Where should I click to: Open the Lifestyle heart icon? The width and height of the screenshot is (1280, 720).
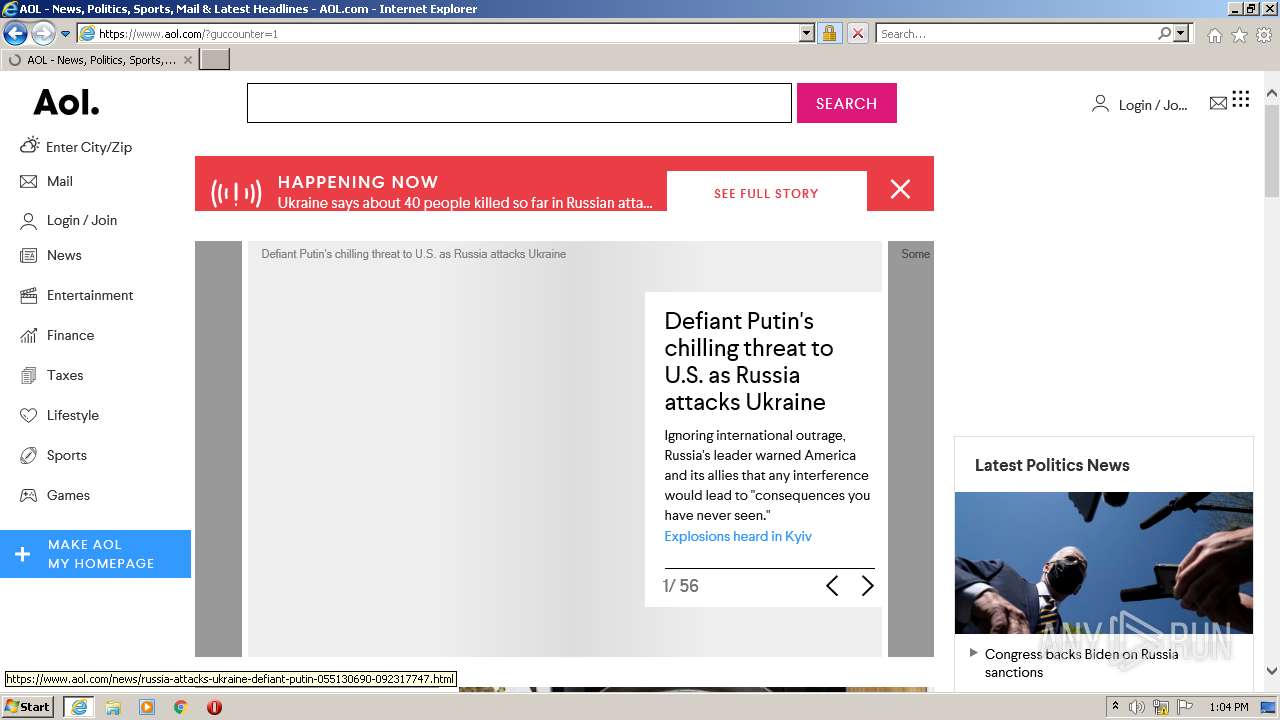coord(28,416)
